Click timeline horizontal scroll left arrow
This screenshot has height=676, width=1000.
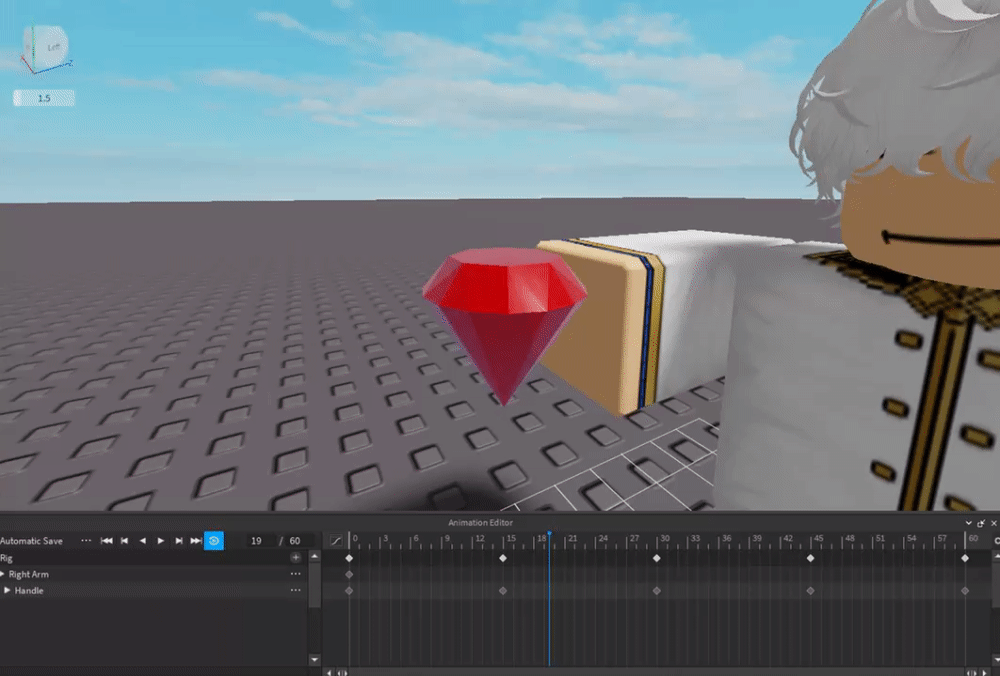pyautogui.click(x=329, y=672)
